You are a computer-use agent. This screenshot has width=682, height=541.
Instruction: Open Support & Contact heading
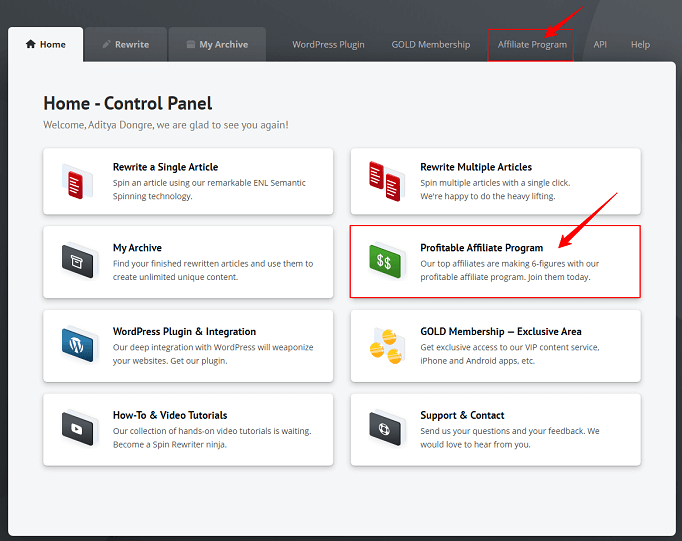tap(462, 415)
